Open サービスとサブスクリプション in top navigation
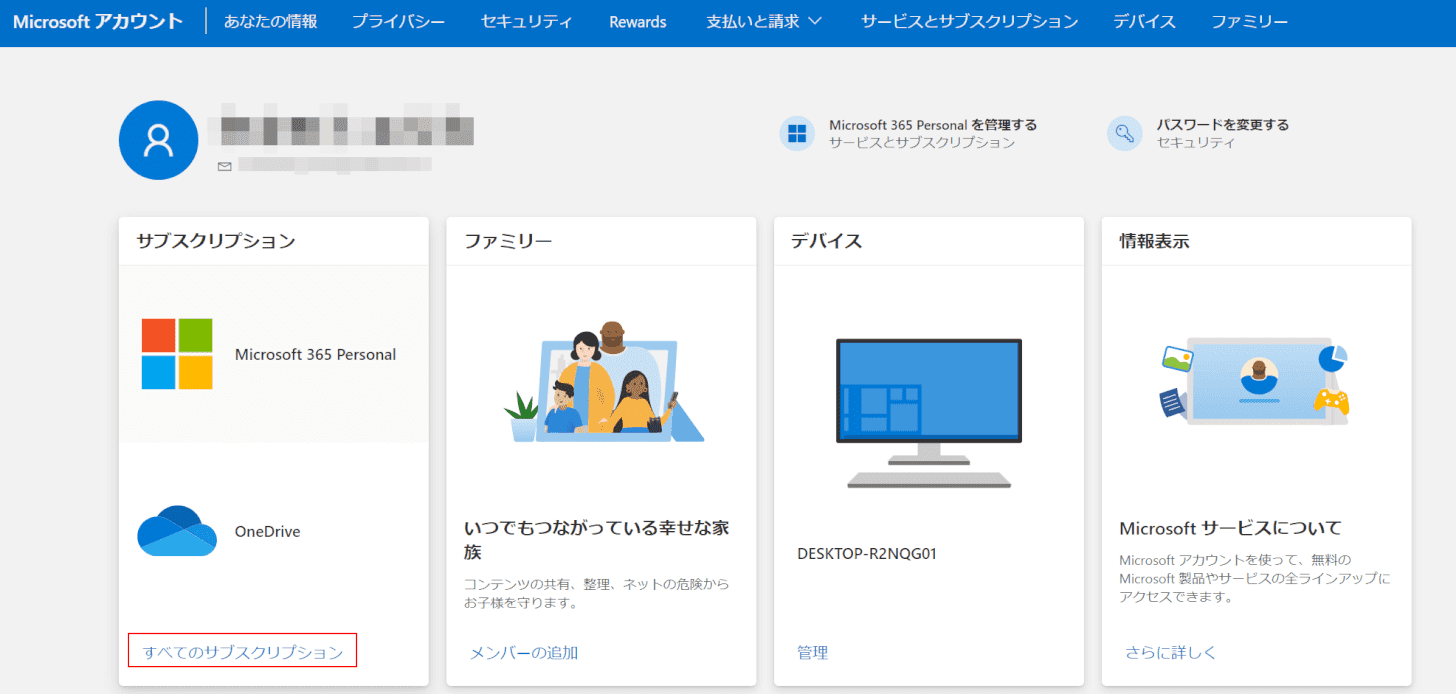This screenshot has width=1456, height=694. pos(970,21)
